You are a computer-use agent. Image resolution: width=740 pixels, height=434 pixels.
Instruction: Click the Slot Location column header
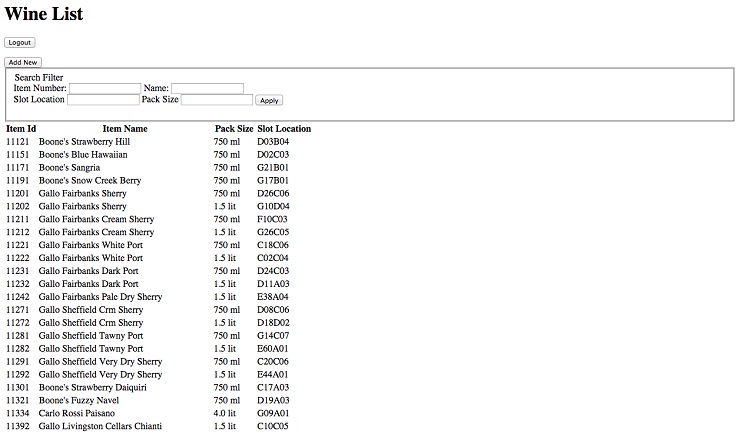(x=284, y=129)
